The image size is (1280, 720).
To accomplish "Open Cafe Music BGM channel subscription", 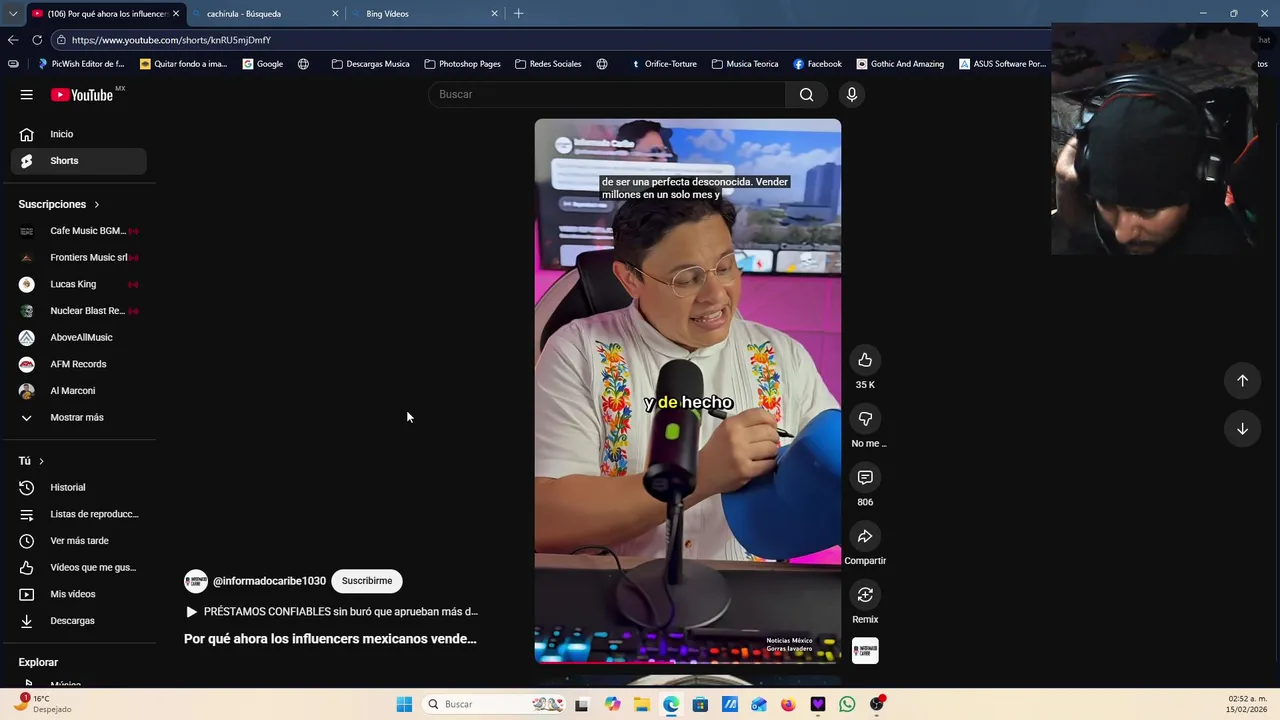I will 78,231.
